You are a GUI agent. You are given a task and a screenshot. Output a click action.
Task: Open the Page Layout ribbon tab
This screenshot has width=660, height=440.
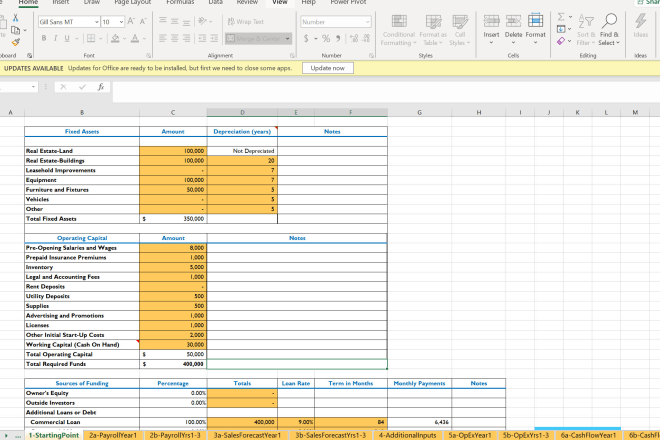pyautogui.click(x=133, y=3)
